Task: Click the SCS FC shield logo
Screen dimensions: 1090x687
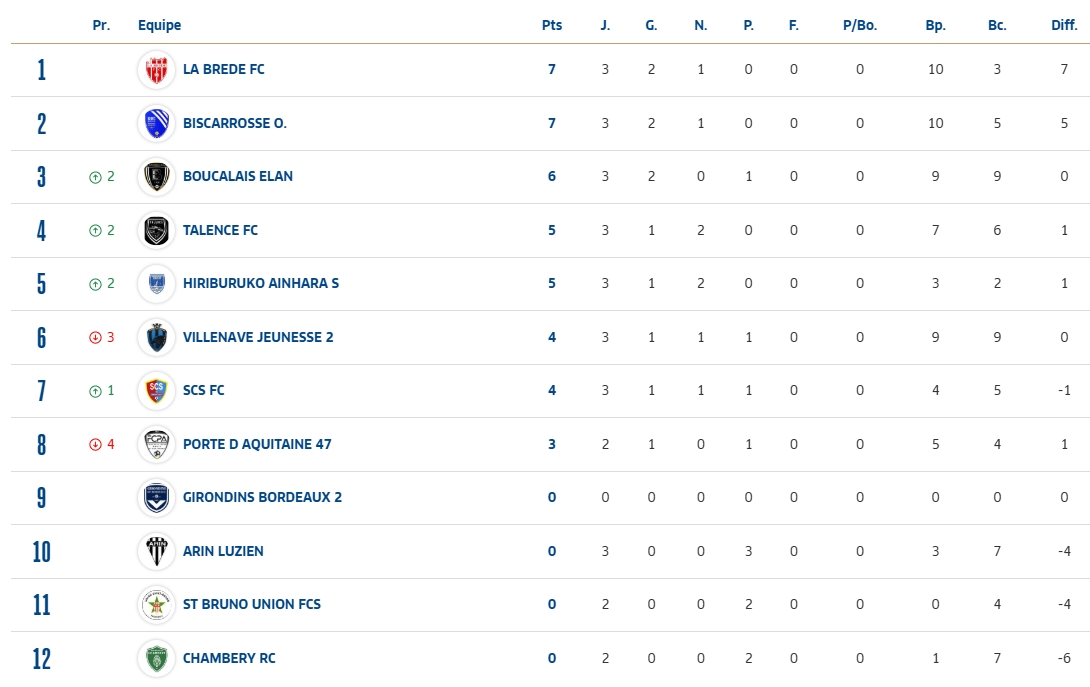Action: (x=156, y=391)
